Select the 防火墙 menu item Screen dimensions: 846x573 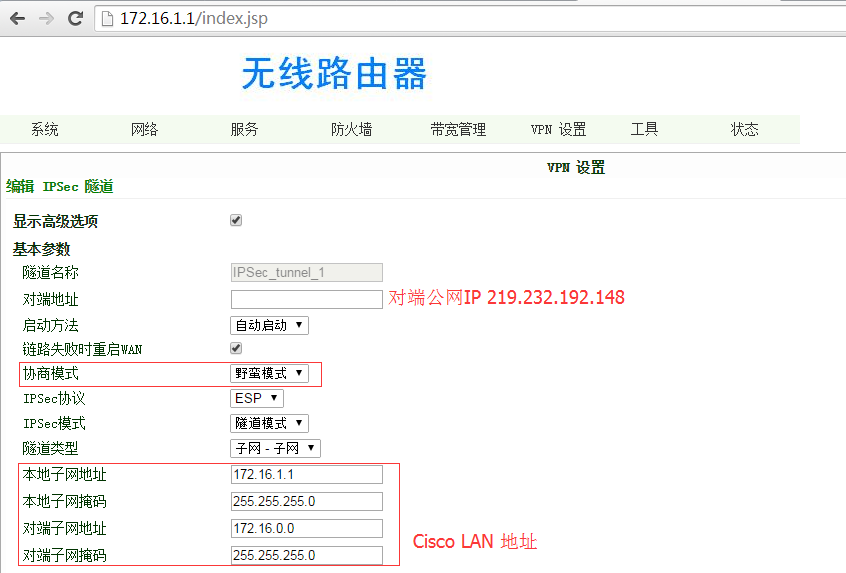352,129
